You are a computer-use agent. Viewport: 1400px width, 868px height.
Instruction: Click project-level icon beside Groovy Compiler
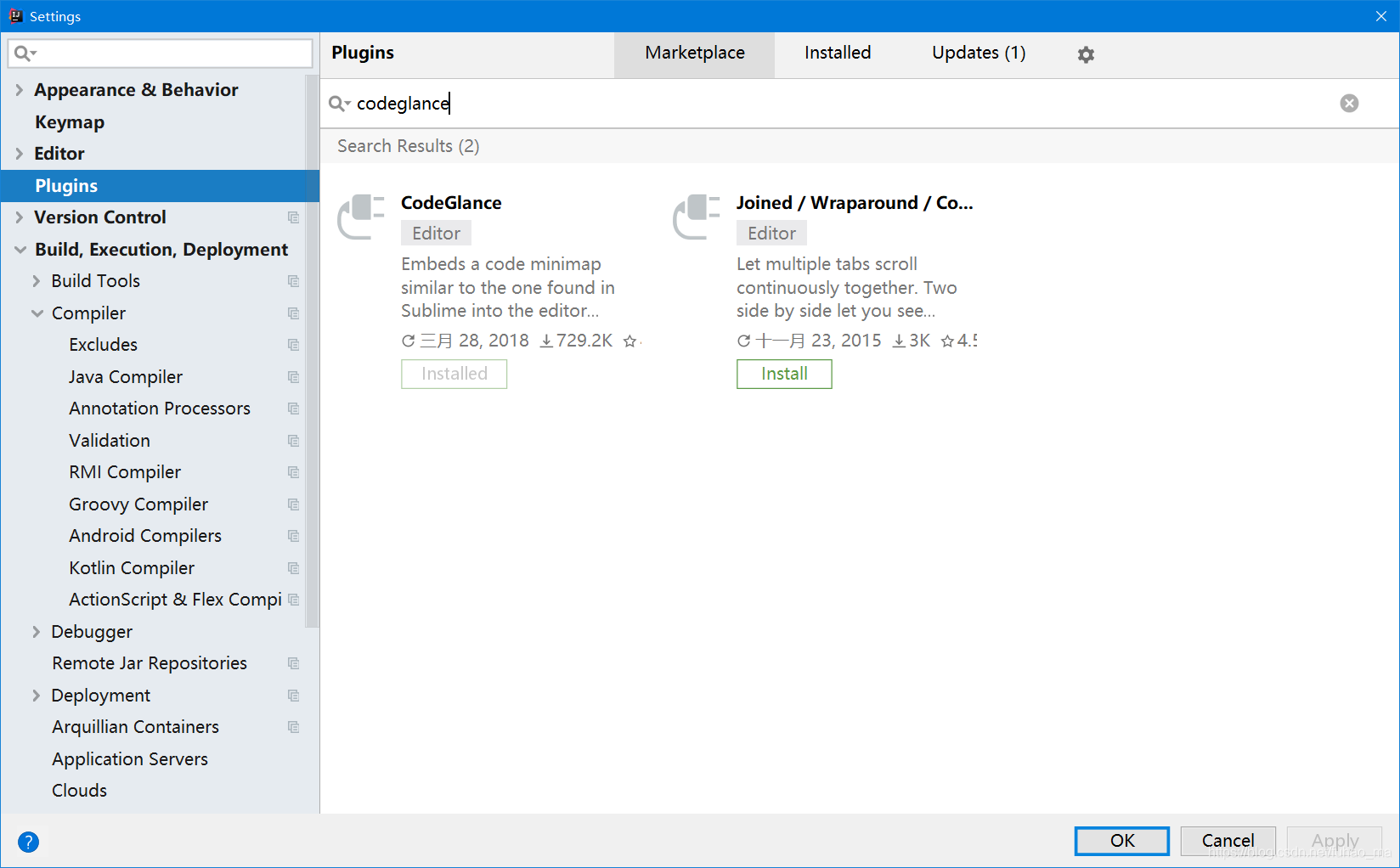coord(293,504)
